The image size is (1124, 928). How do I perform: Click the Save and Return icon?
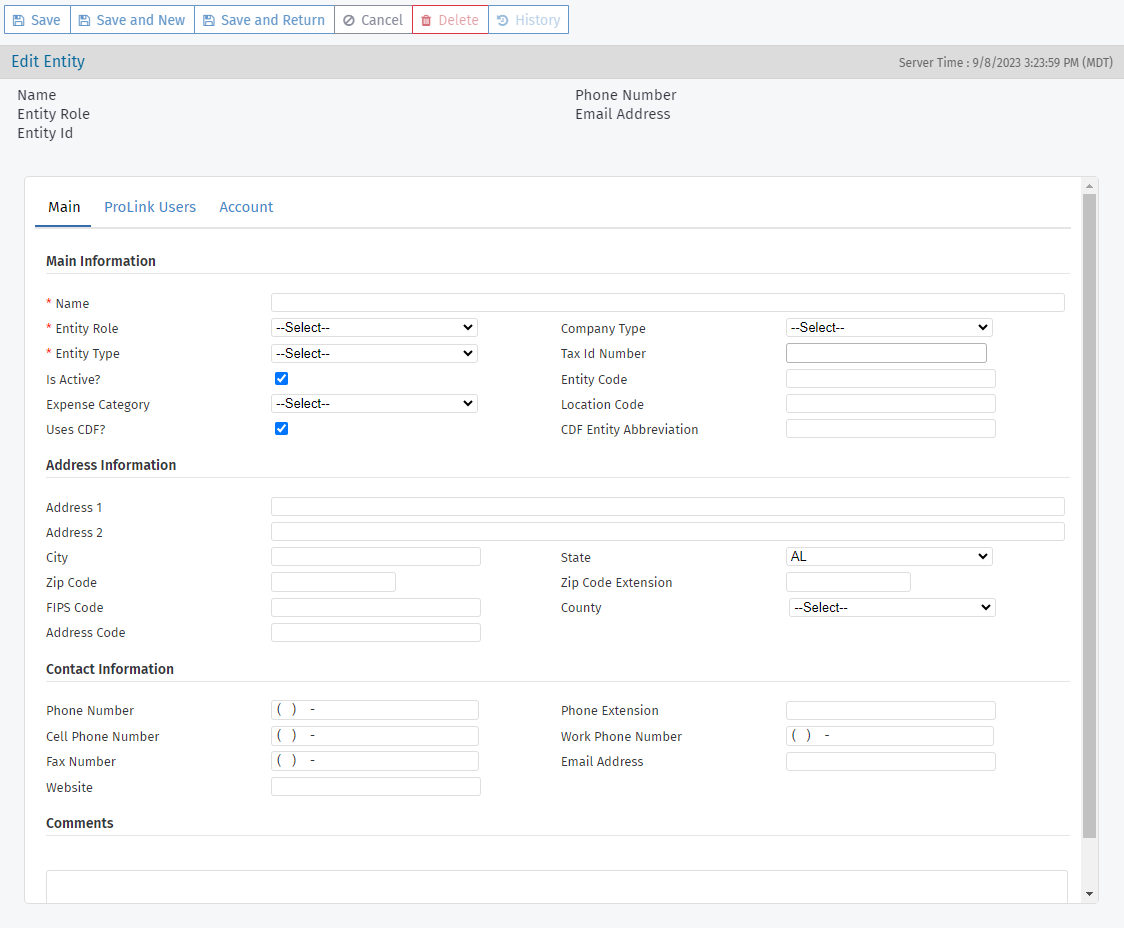click(209, 20)
